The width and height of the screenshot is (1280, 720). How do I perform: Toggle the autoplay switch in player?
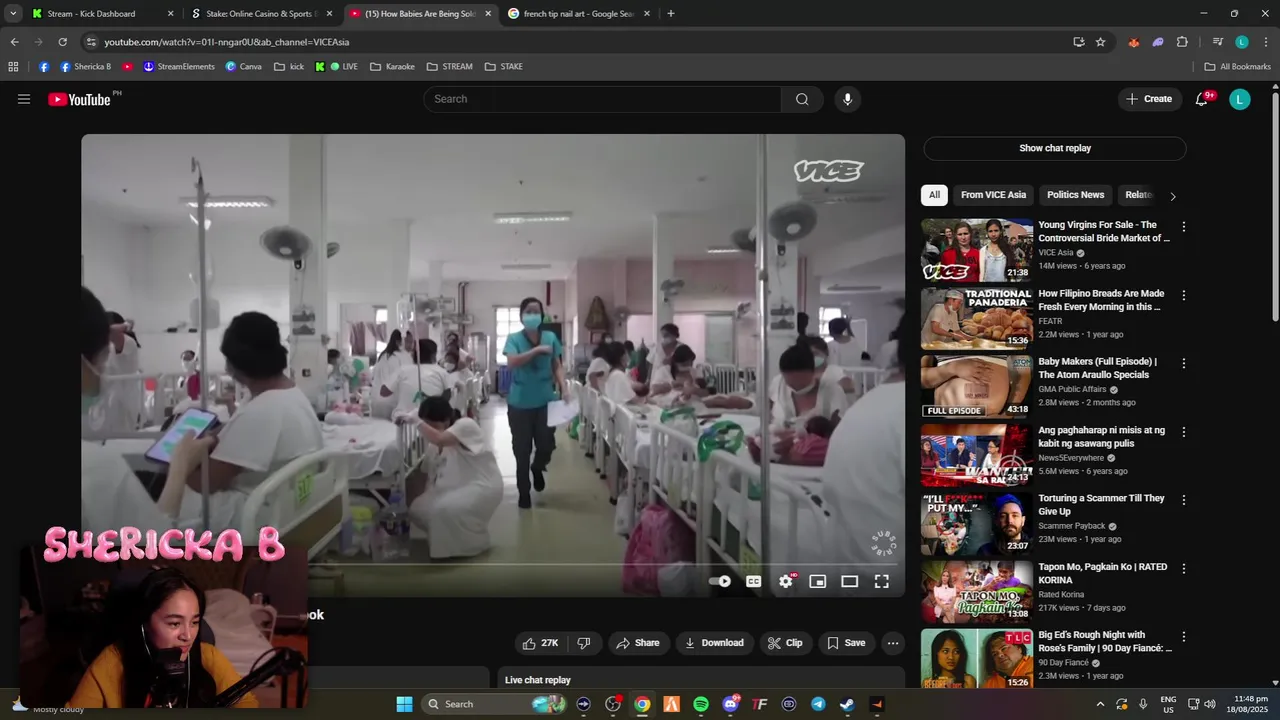720,581
